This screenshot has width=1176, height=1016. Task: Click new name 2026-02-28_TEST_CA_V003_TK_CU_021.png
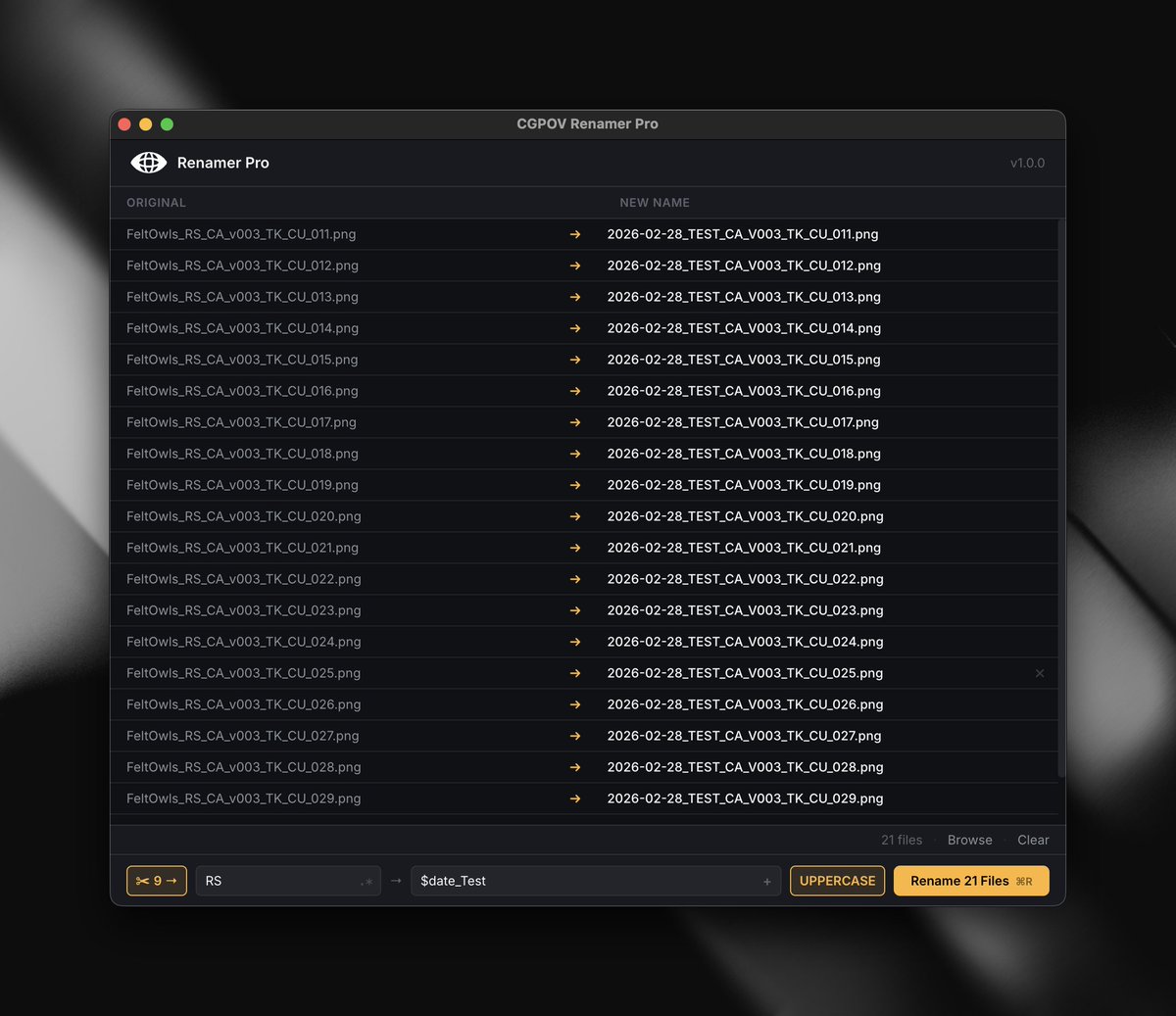click(x=744, y=548)
